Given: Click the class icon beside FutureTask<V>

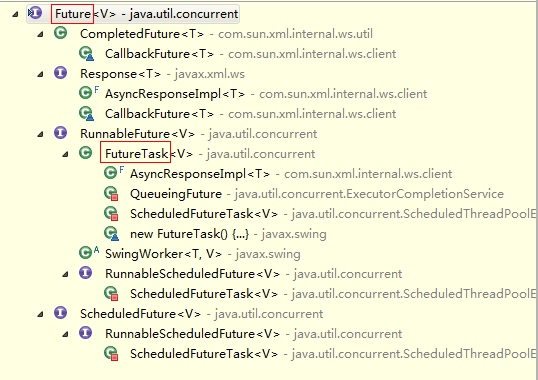Looking at the screenshot, I should (85, 153).
